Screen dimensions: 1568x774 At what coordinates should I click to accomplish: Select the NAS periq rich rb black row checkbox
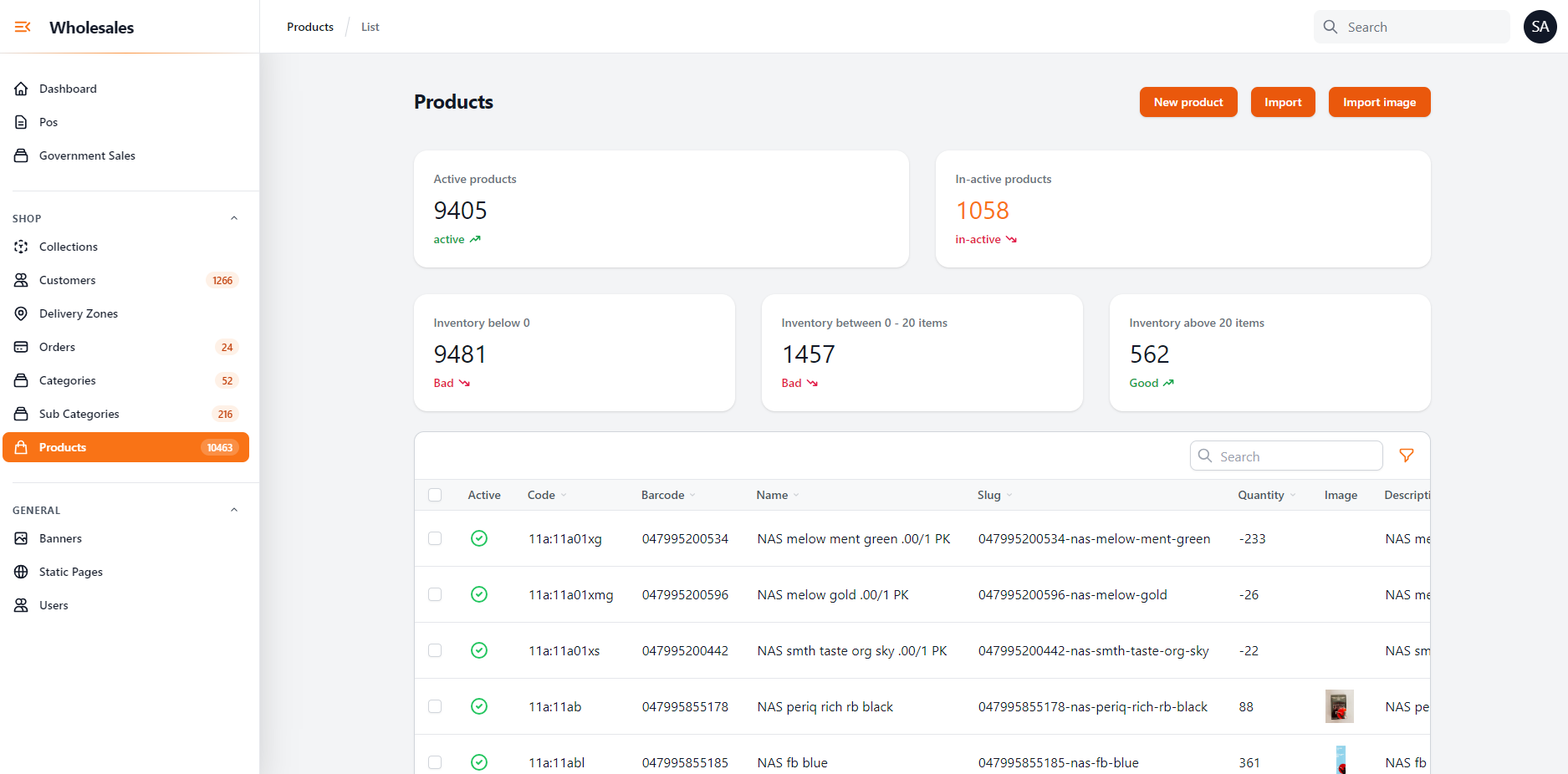click(435, 706)
